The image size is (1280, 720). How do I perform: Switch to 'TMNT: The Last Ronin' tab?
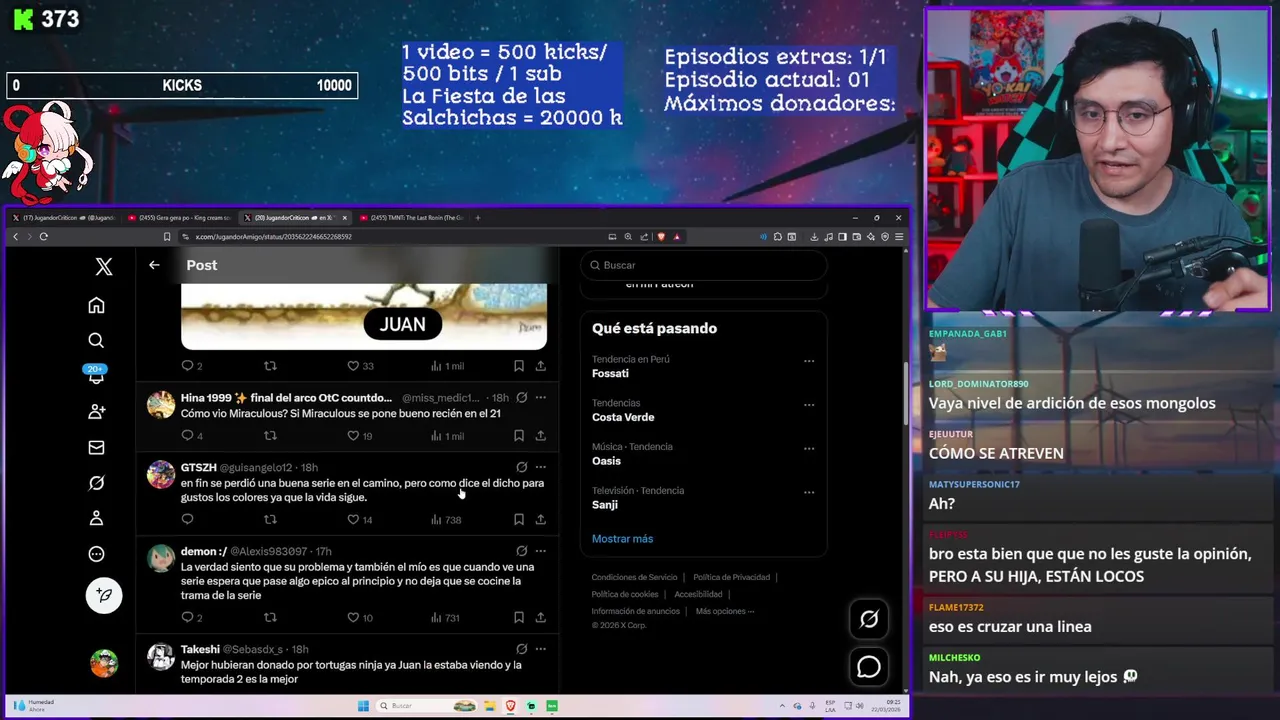click(411, 217)
